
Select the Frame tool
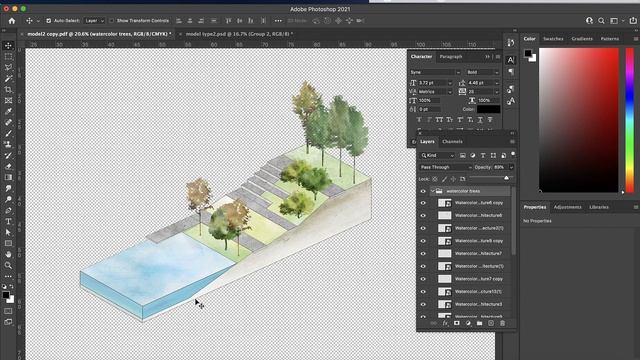click(x=8, y=100)
